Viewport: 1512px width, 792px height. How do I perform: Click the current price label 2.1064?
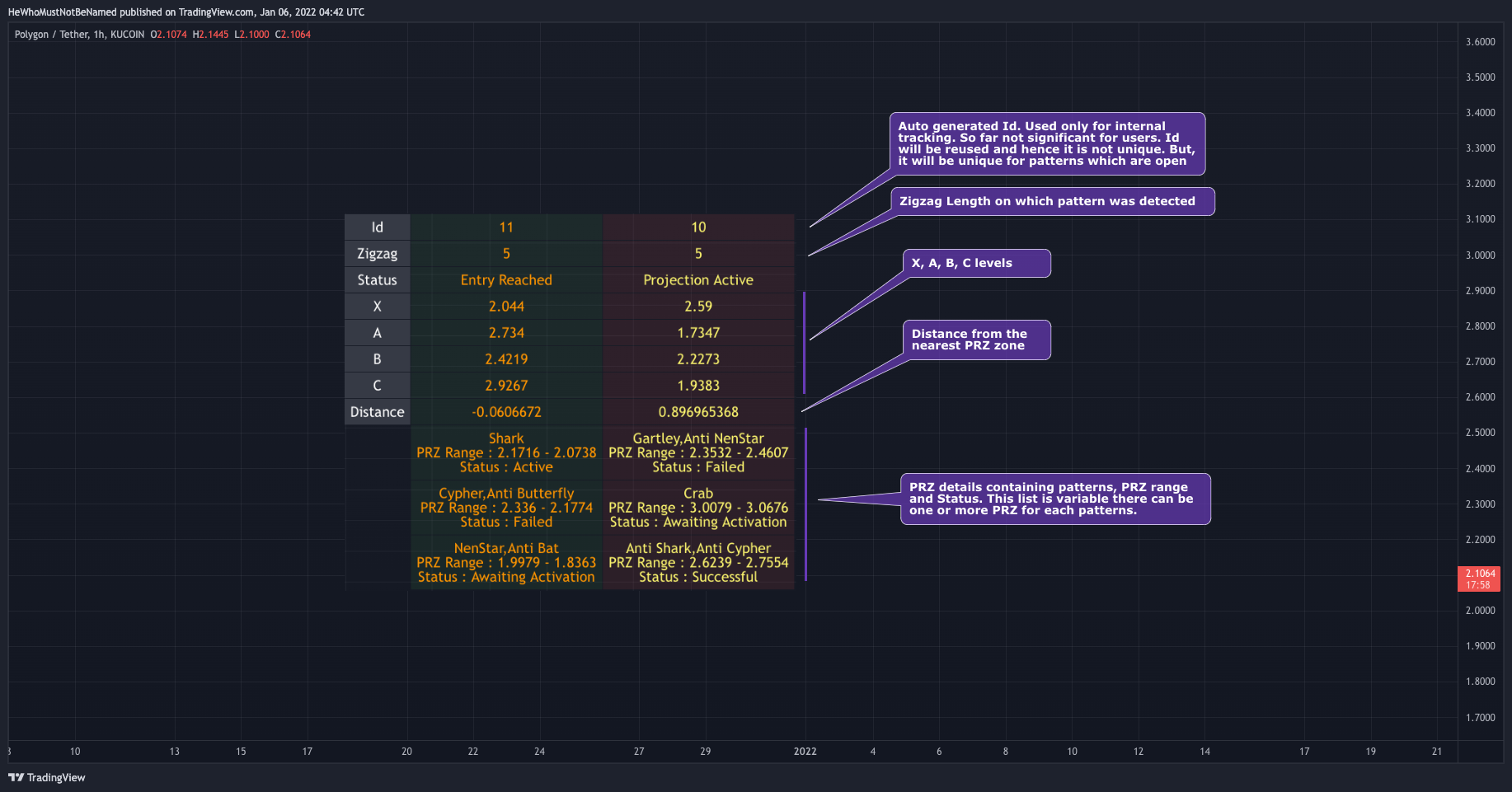pos(1479,579)
